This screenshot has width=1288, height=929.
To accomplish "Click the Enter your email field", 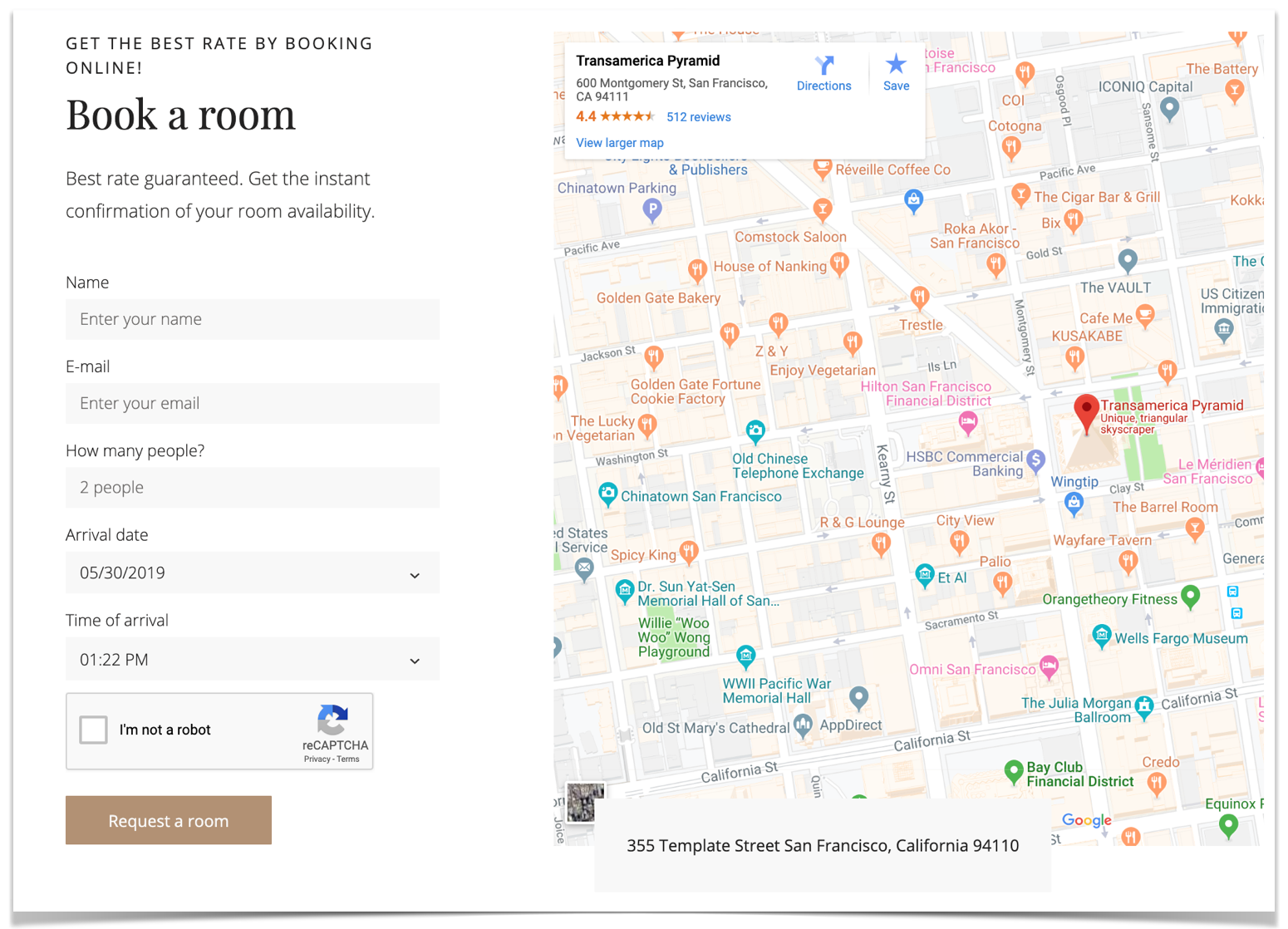I will click(253, 403).
